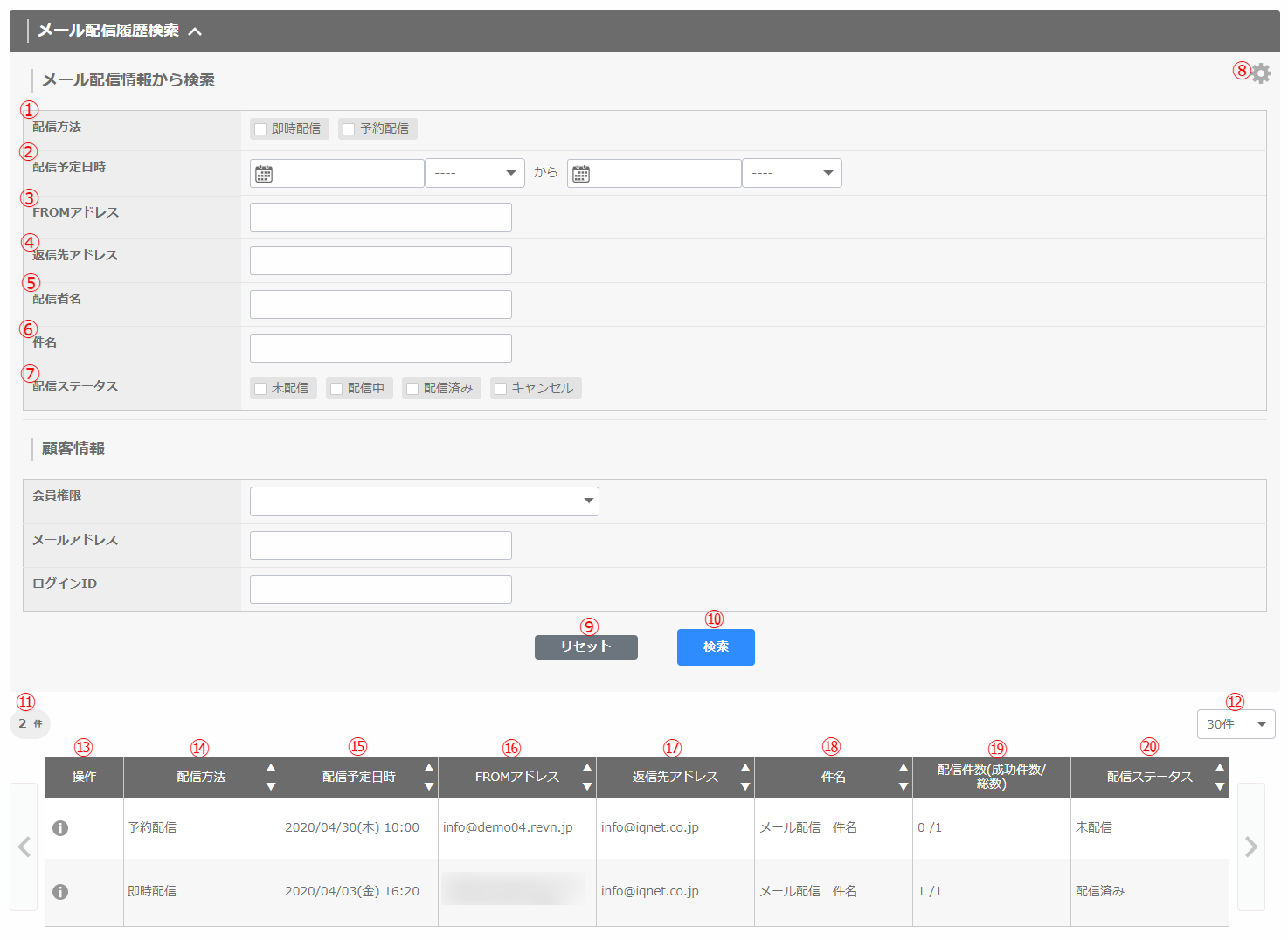Go to the previous page using left chevron
1288x940 pixels.
tap(24, 847)
